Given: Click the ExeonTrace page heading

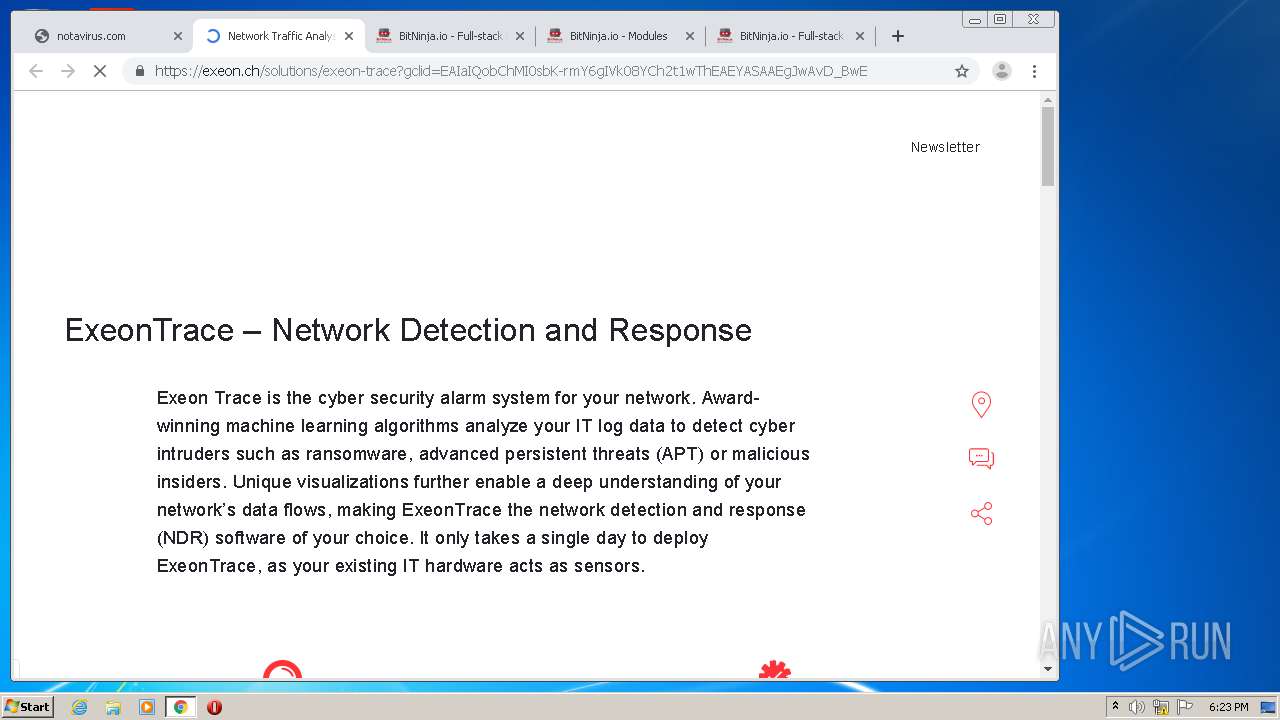Looking at the screenshot, I should tap(408, 330).
